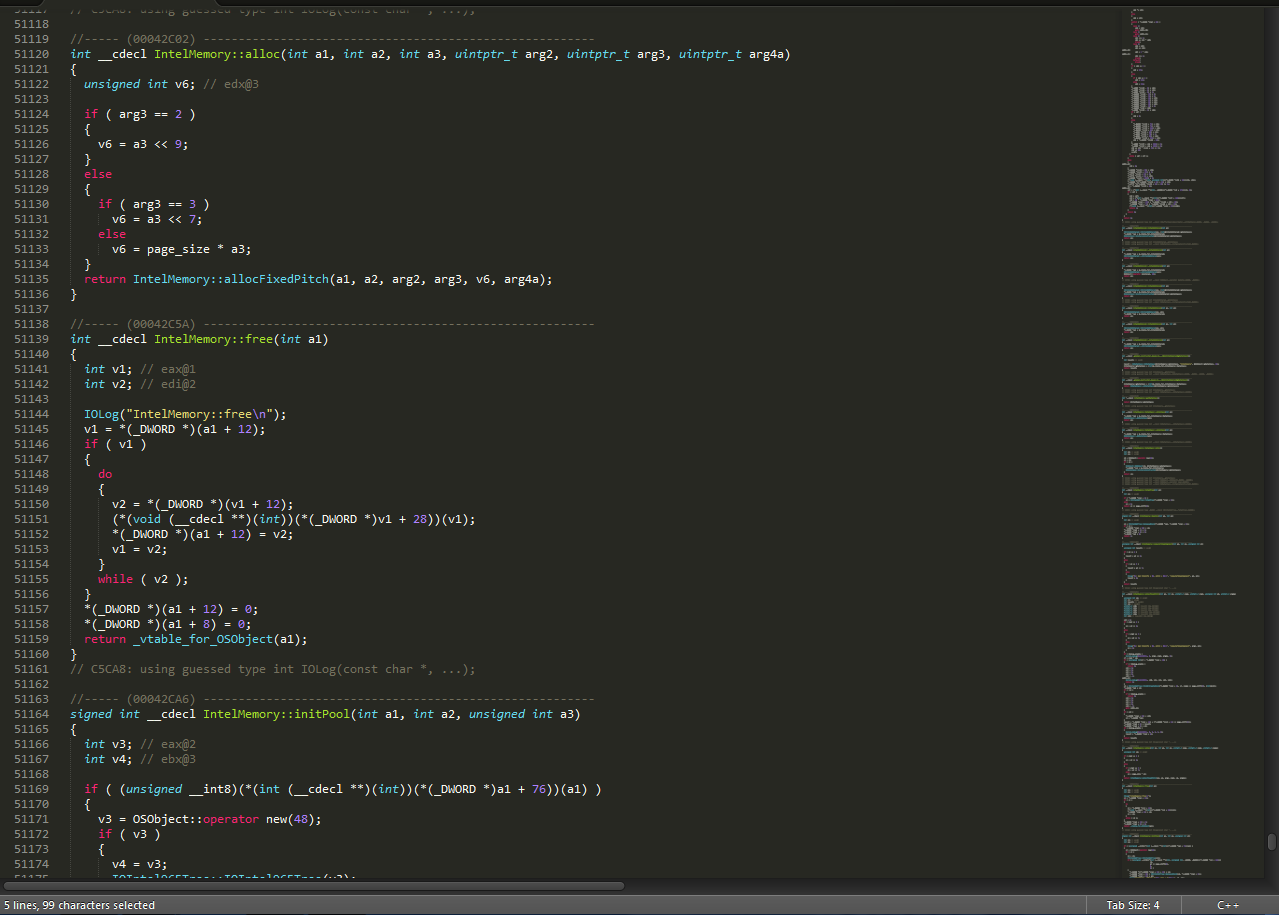The width and height of the screenshot is (1279, 915).
Task: Click the horizontal scrollbar thumb
Action: [315, 885]
